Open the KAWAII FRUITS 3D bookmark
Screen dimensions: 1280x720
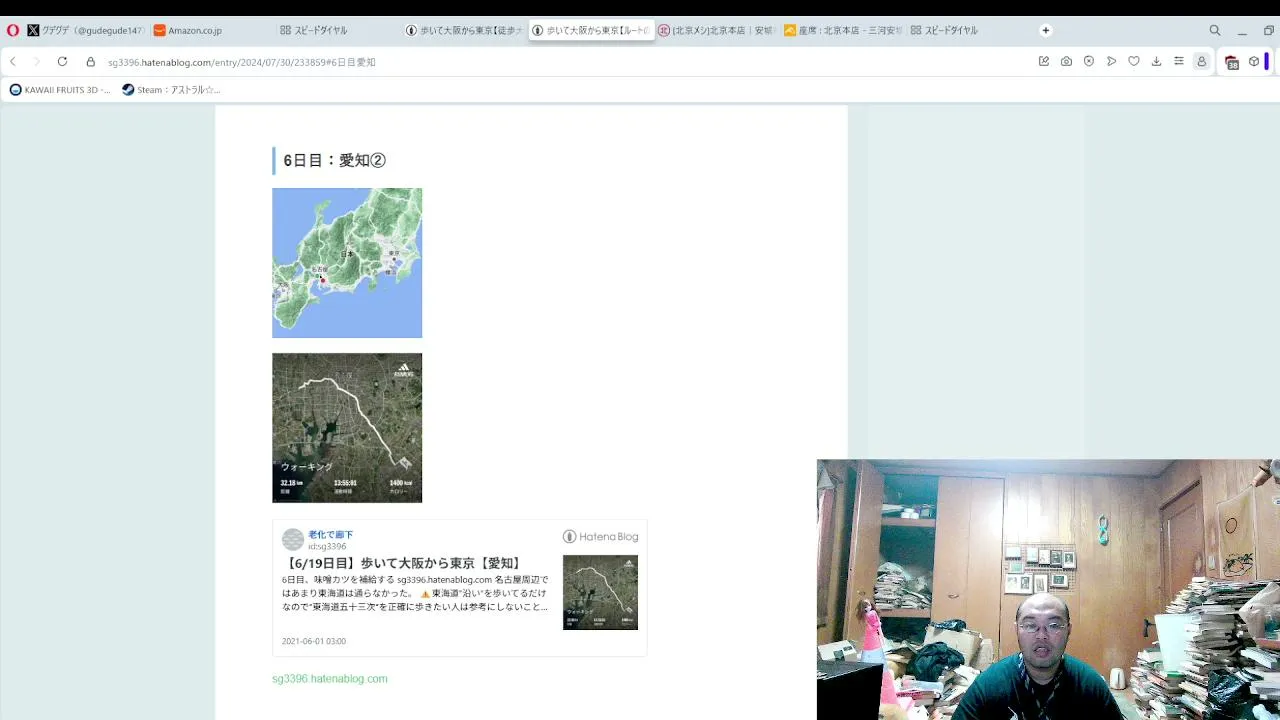(60, 90)
